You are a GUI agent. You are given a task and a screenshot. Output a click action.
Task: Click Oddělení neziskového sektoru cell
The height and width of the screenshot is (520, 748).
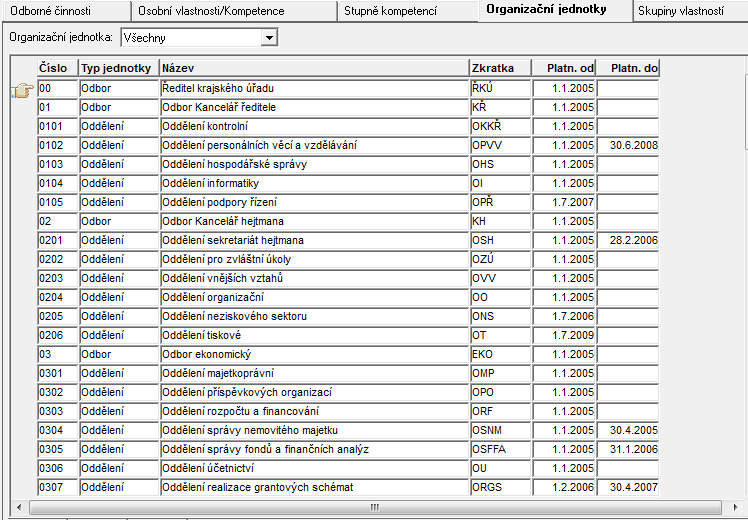click(315, 316)
